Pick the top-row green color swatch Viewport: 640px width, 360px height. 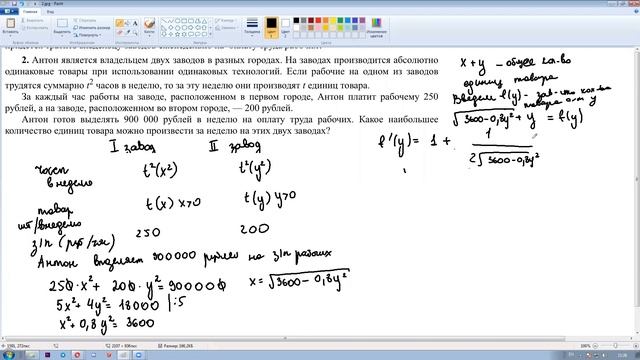[340, 20]
